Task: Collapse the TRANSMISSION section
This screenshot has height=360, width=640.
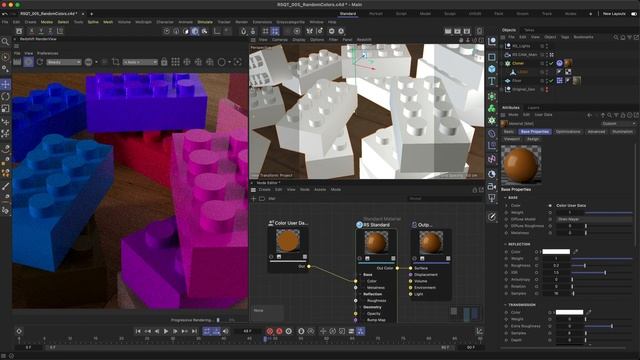Action: [505, 305]
